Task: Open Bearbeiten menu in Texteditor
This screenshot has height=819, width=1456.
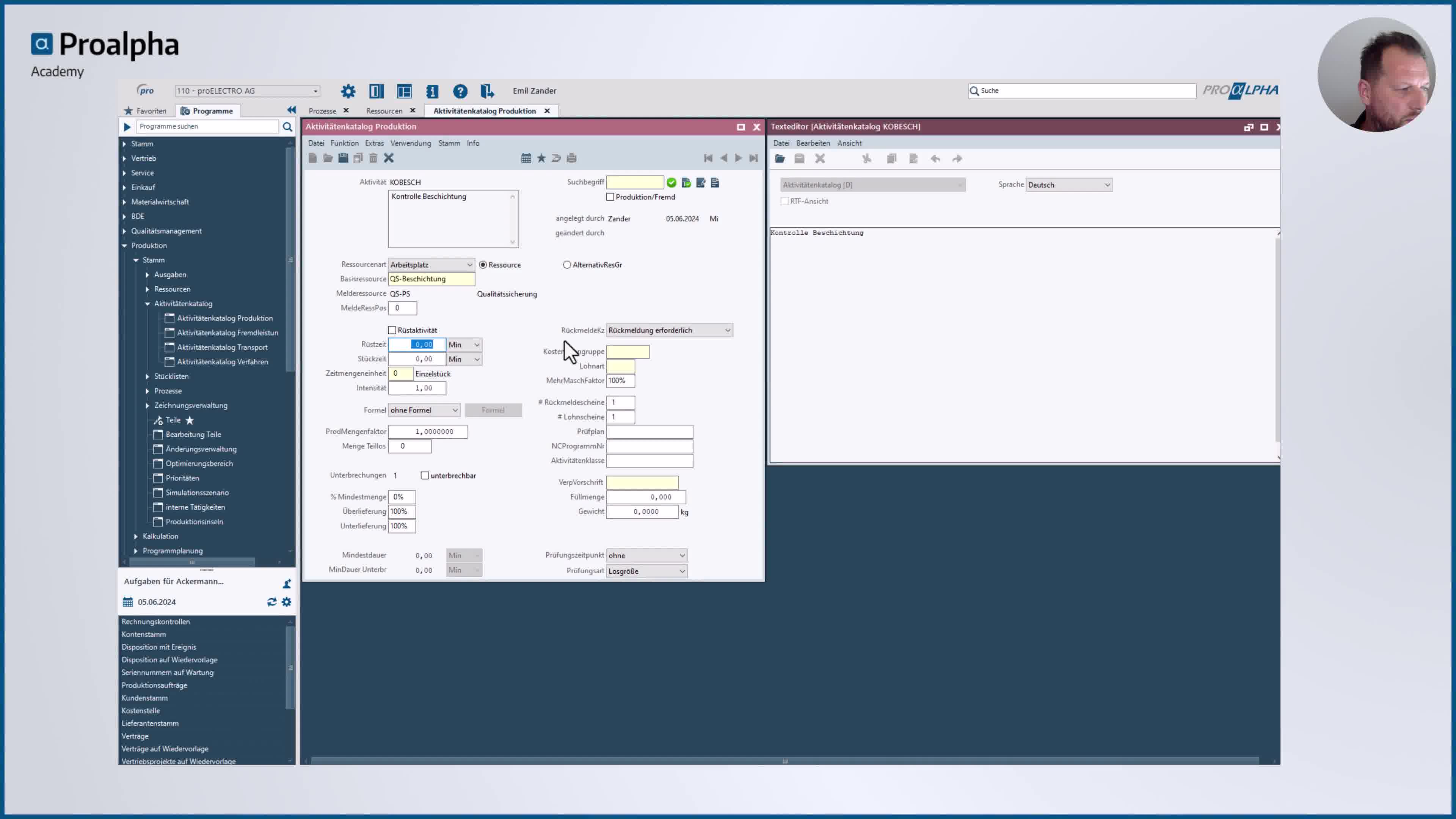Action: [x=813, y=143]
